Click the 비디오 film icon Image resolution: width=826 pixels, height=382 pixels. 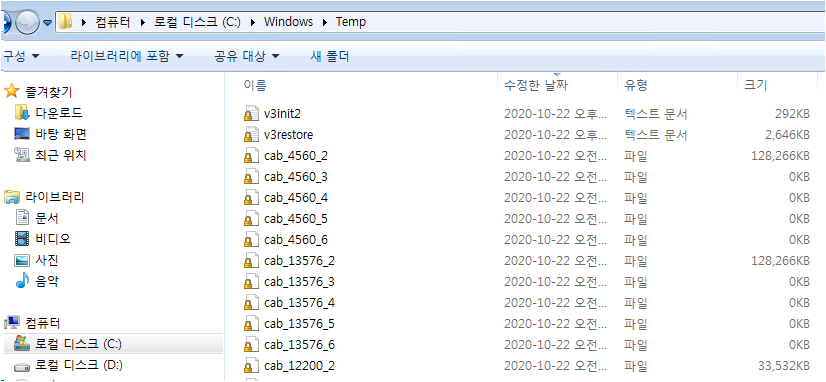click(22, 239)
